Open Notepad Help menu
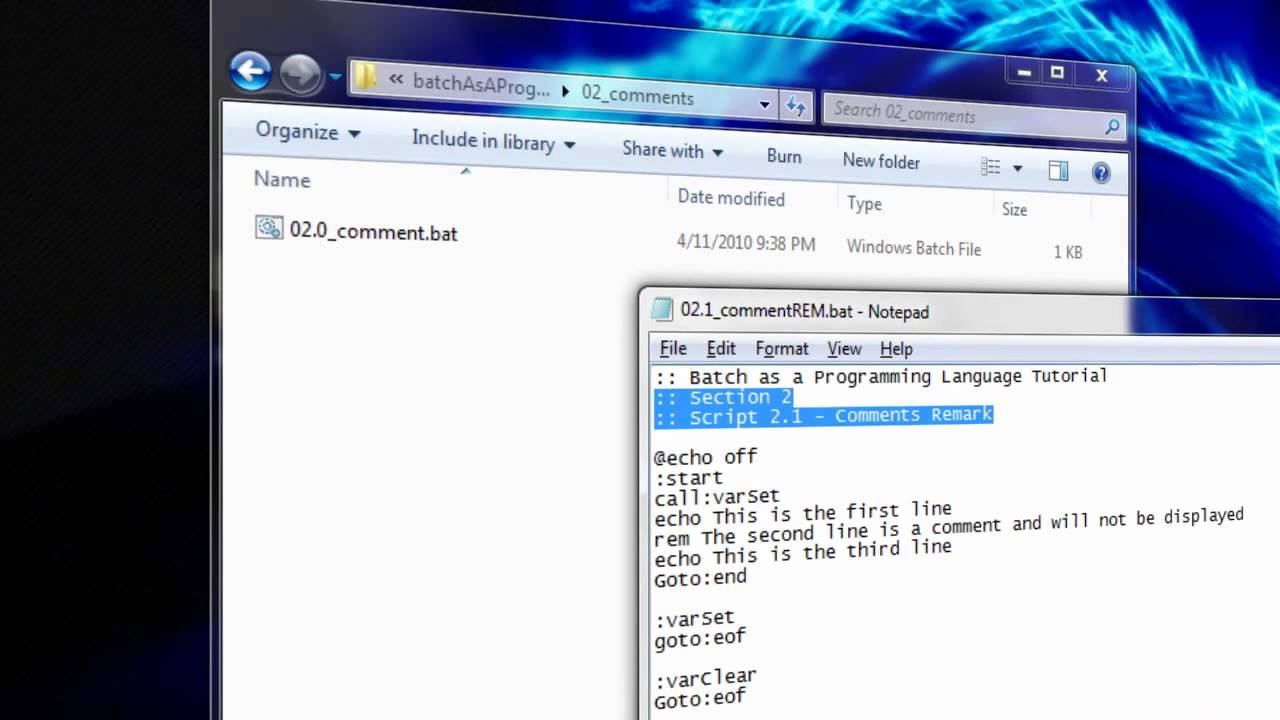The width and height of the screenshot is (1280, 720). pyautogui.click(x=896, y=348)
